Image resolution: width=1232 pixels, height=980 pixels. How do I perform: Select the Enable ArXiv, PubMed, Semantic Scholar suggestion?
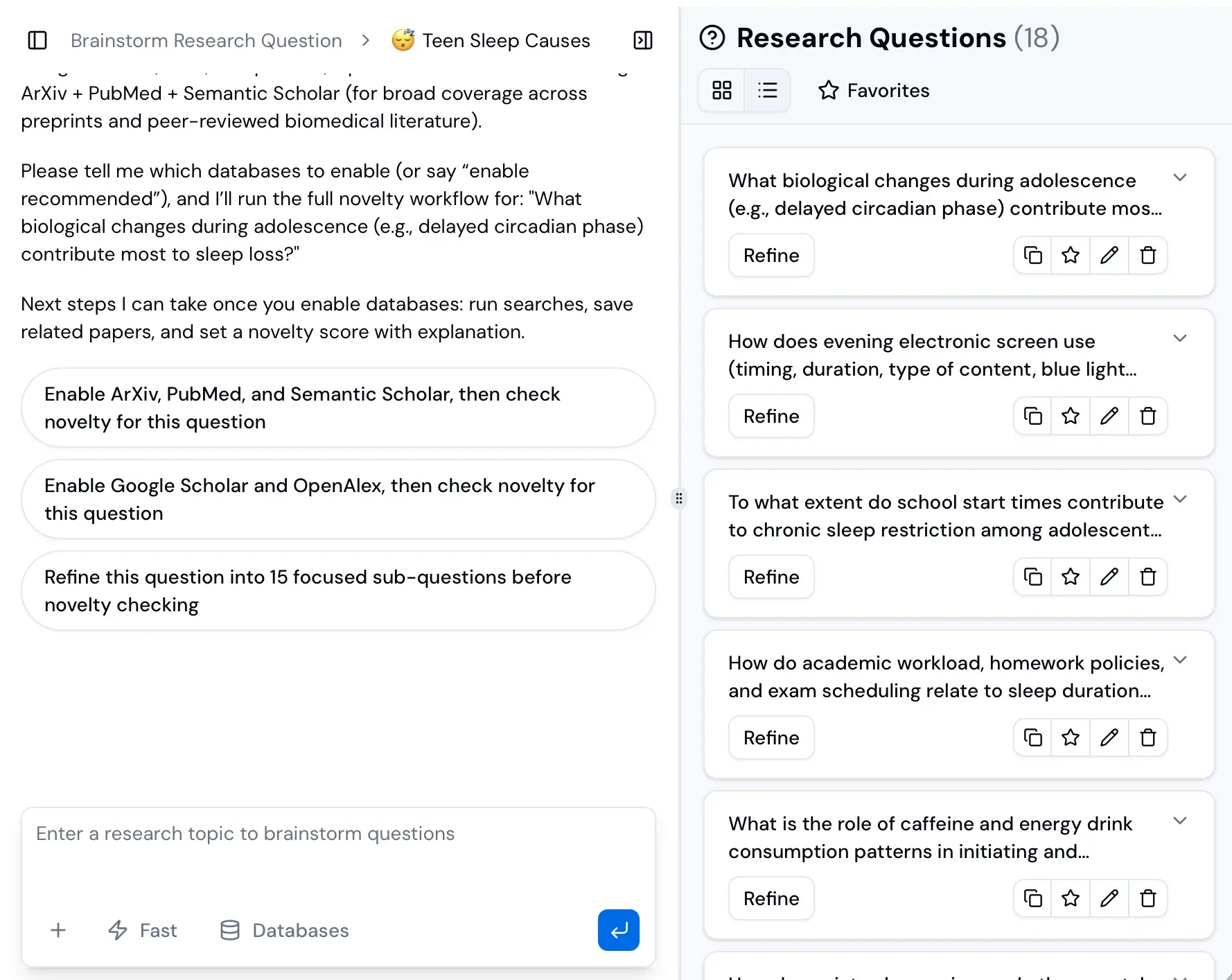point(338,408)
